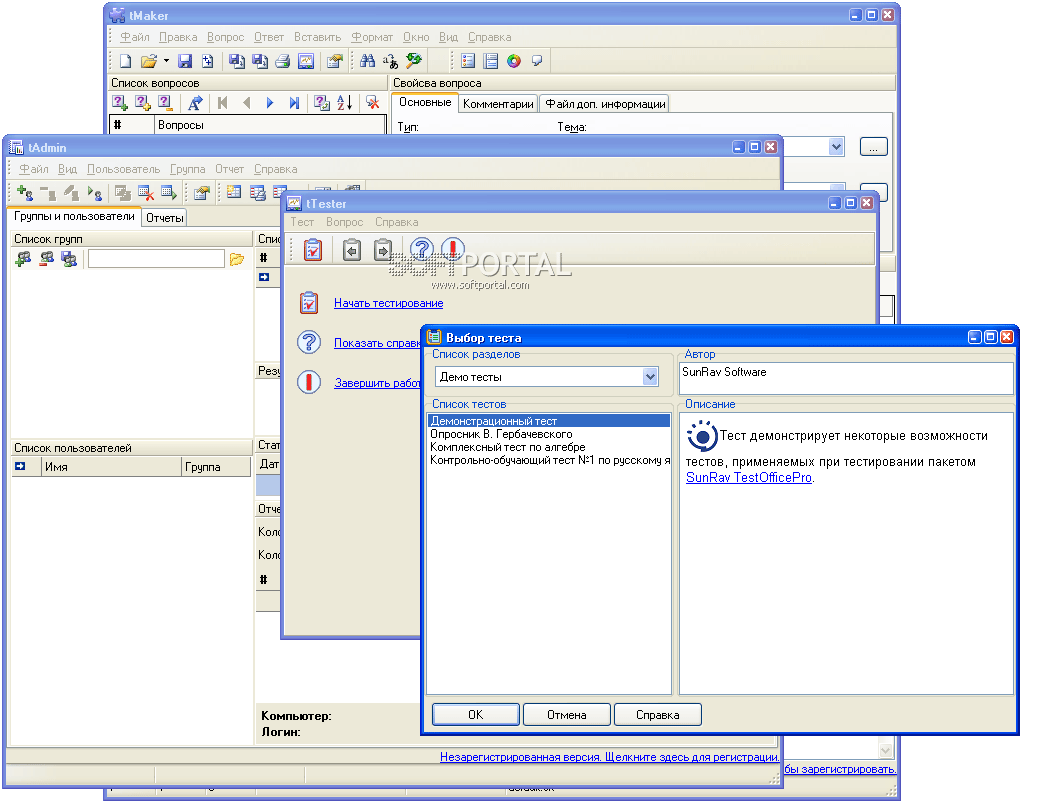Click the First question arrow in tMaker

222,103
